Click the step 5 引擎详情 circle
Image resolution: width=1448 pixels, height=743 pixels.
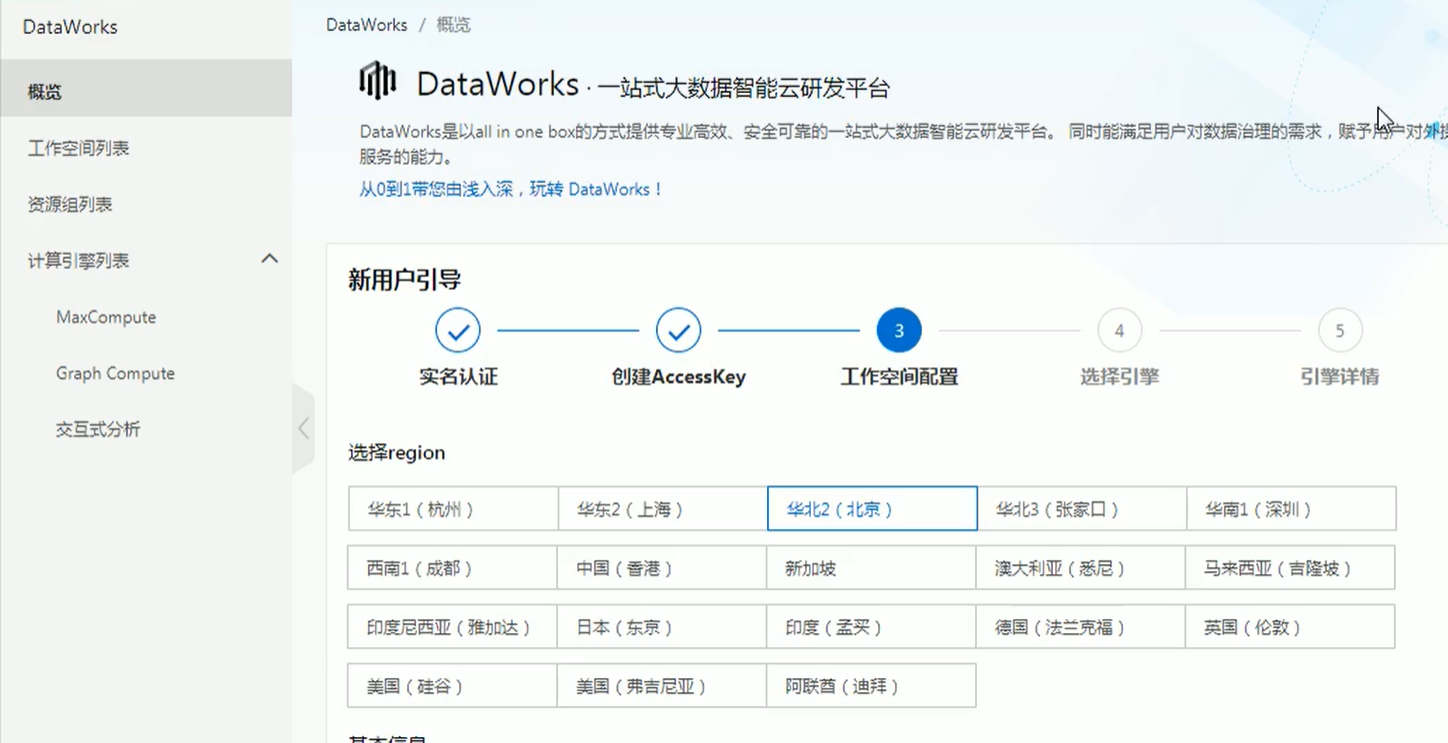pos(1340,331)
